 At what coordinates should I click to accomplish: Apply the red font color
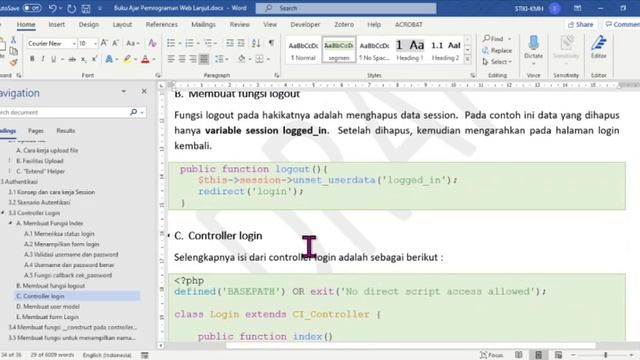point(145,59)
